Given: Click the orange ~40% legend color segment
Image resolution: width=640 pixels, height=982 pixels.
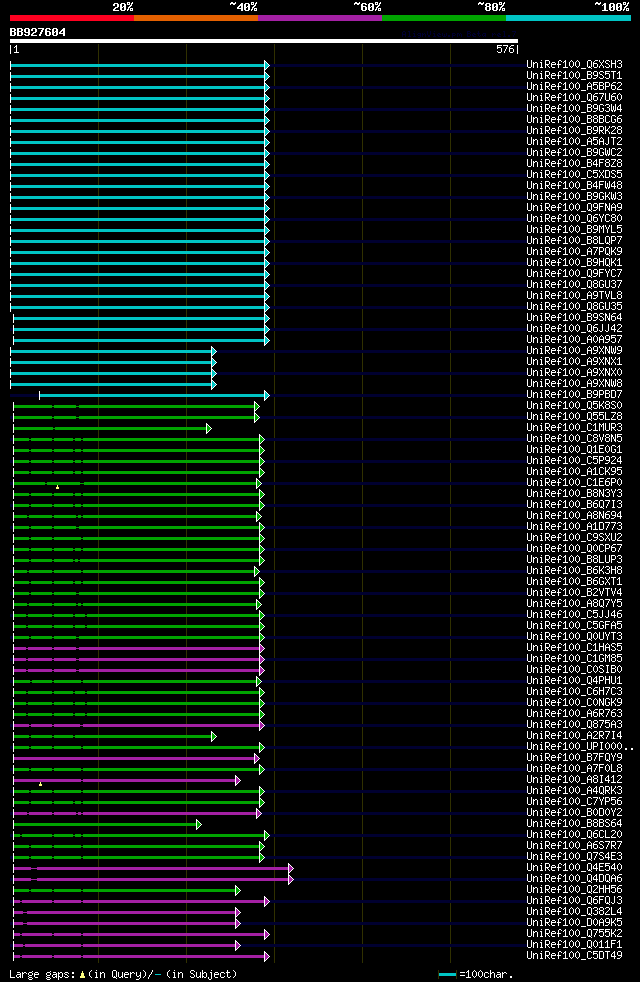Looking at the screenshot, I should click(196, 18).
